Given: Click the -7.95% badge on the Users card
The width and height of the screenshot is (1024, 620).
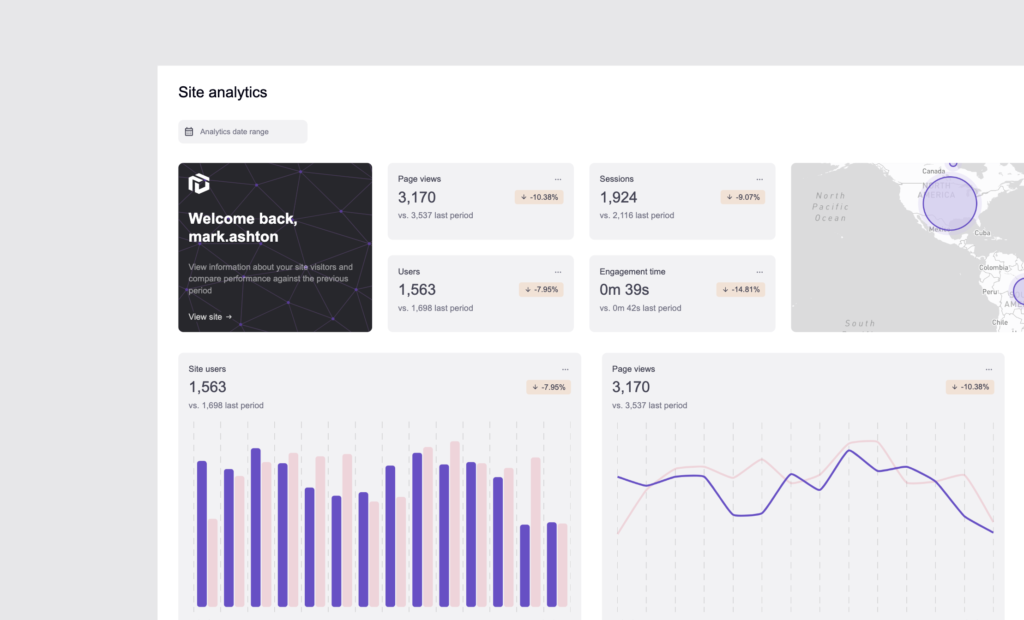Looking at the screenshot, I should pos(540,289).
